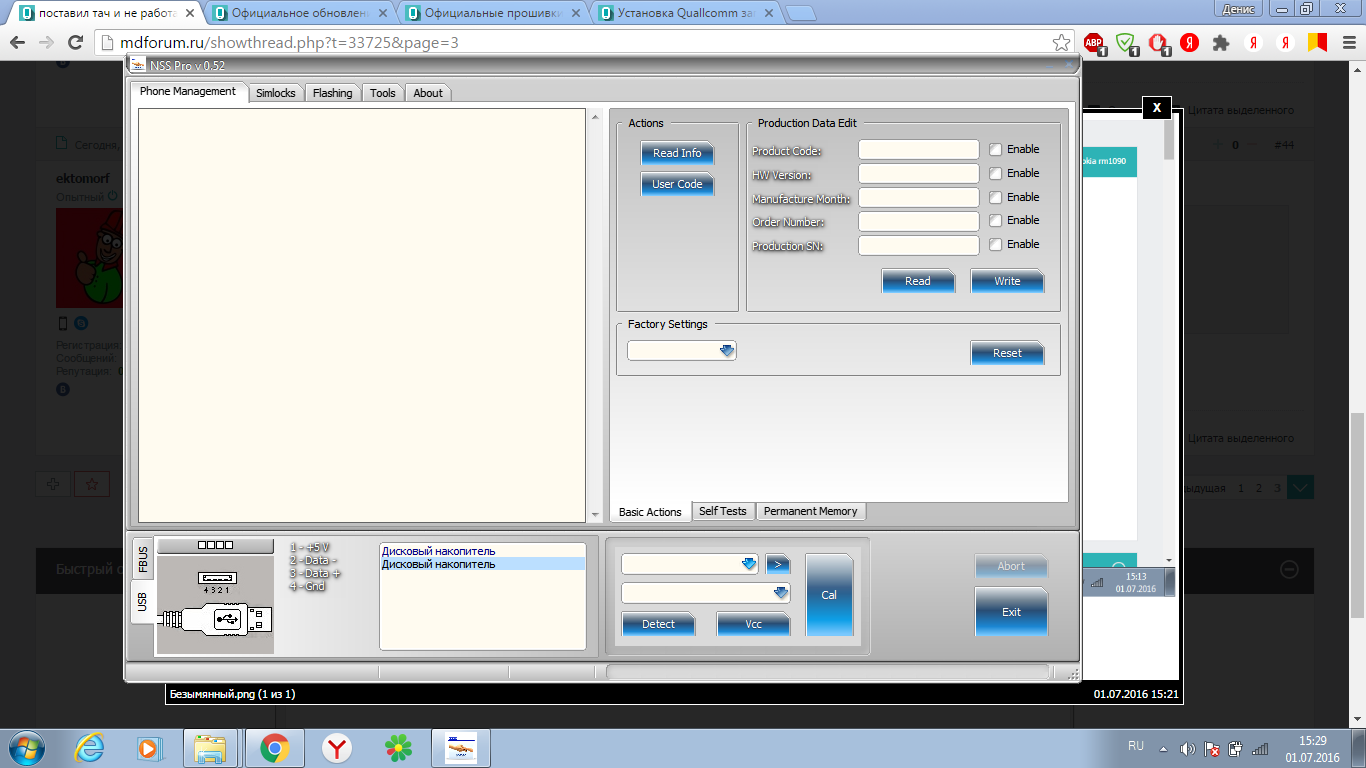Click the volume speaker tray icon
This screenshot has height=768, width=1366.
[1187, 748]
